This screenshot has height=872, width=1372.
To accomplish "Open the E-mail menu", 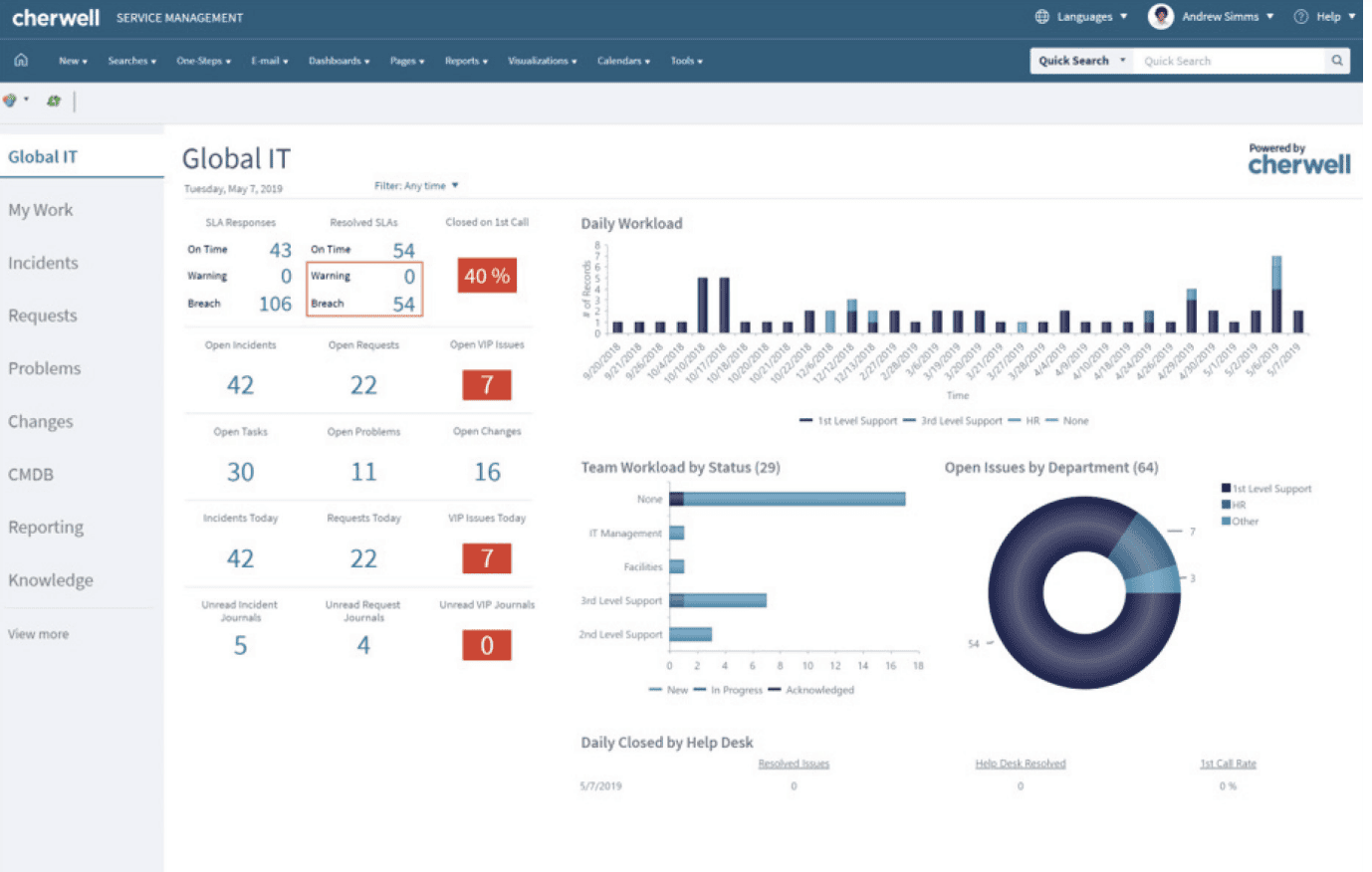I will 270,61.
